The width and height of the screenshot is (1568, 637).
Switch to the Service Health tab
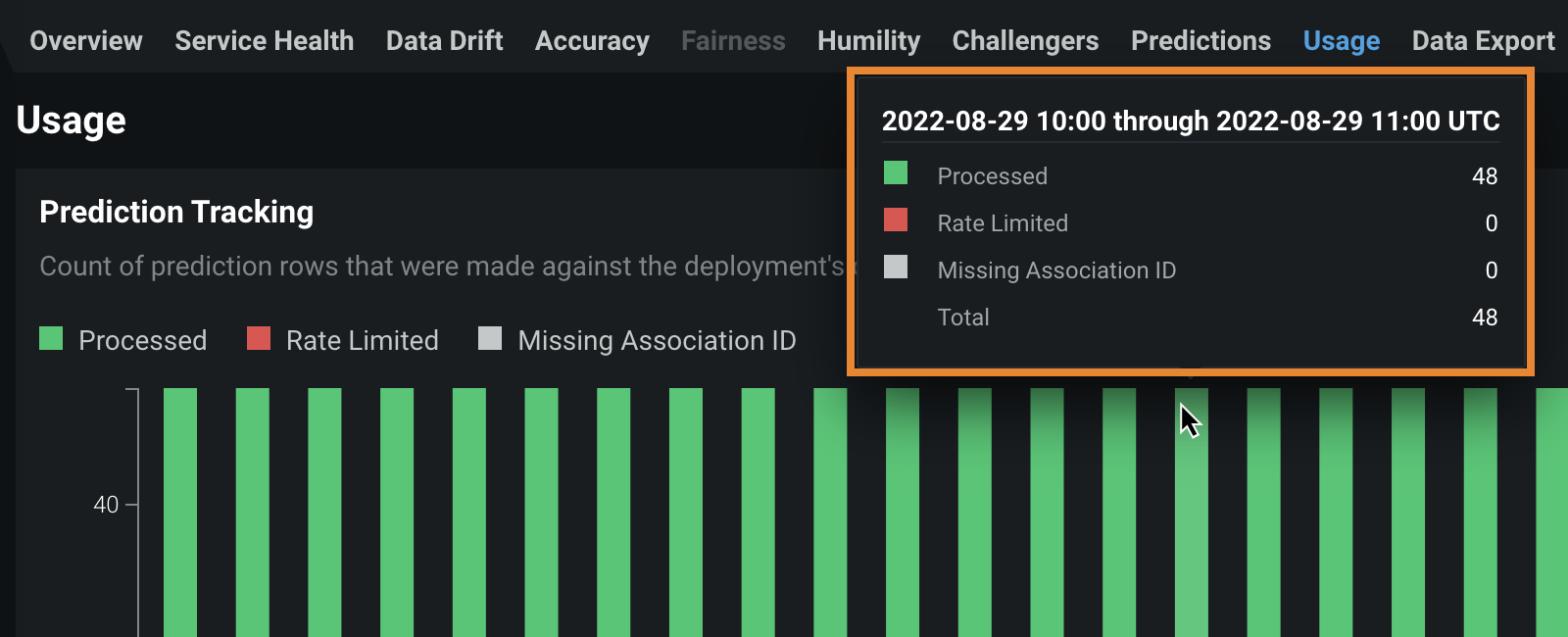coord(264,41)
